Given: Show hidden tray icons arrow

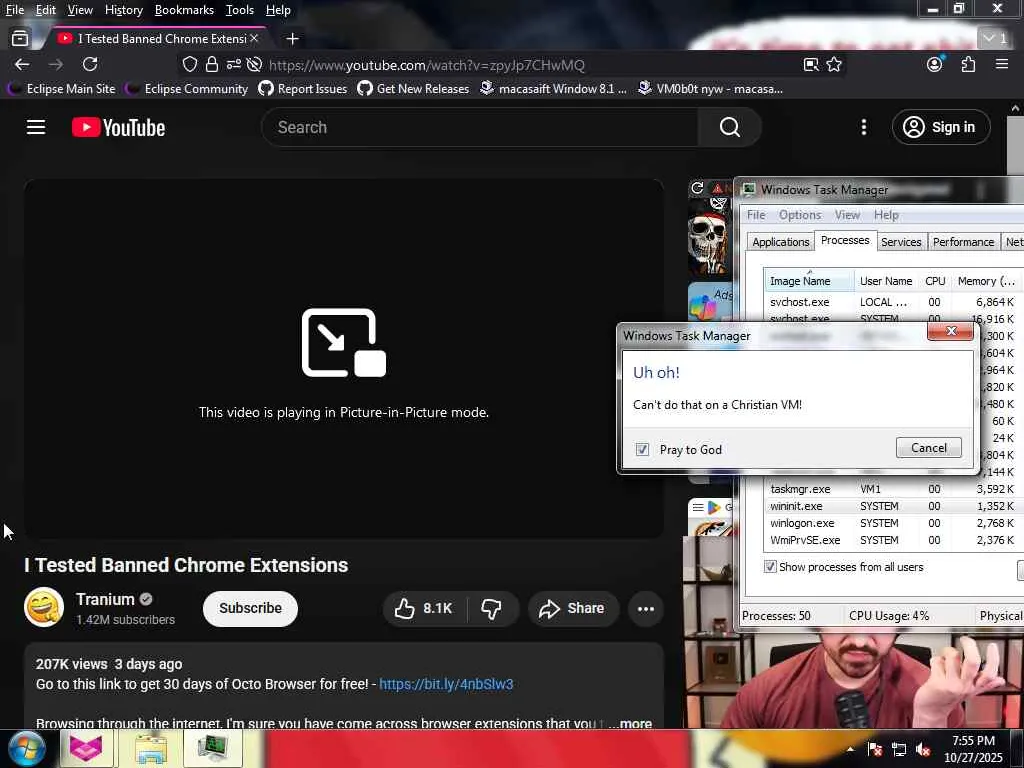Looking at the screenshot, I should [851, 749].
